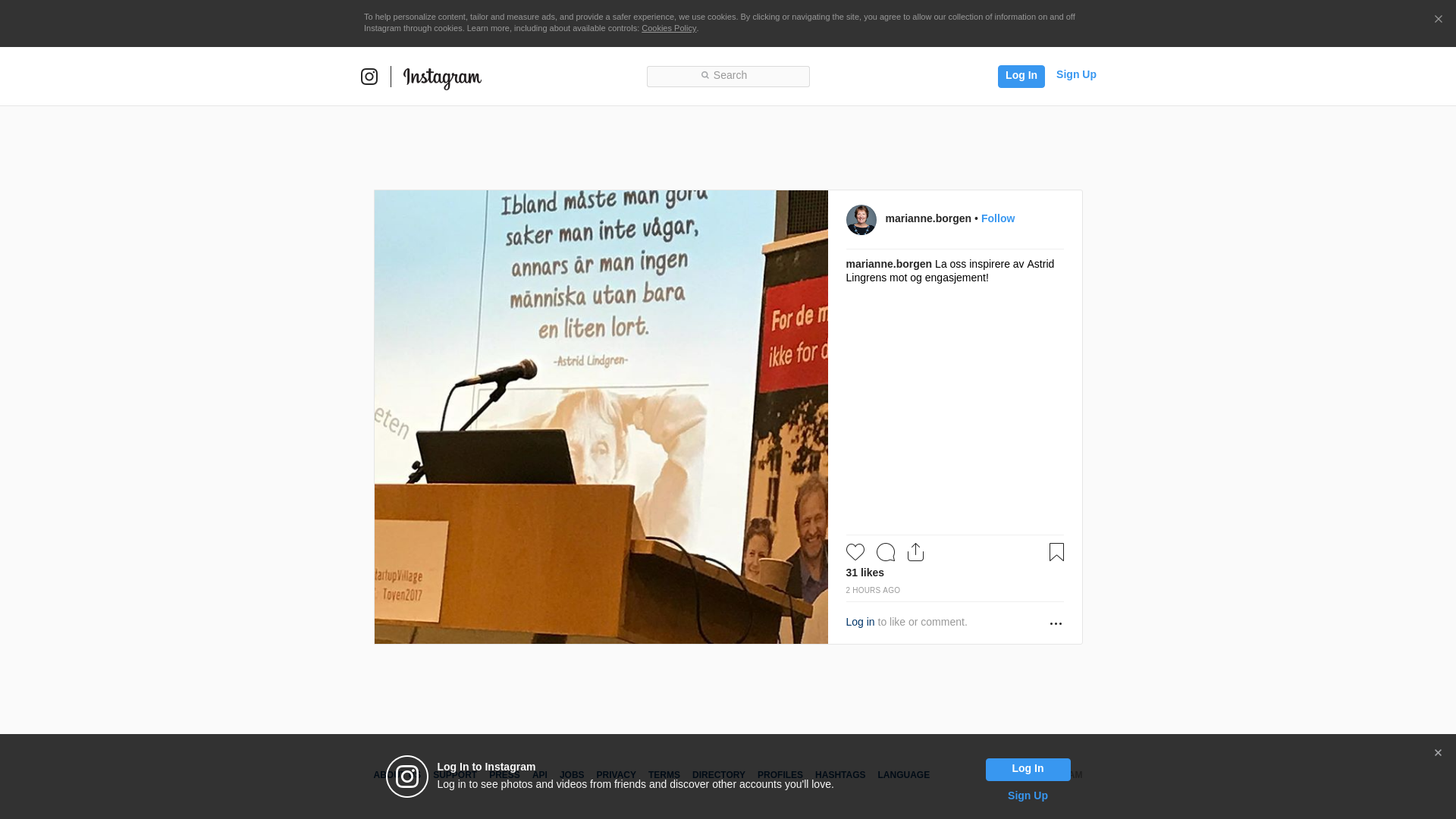Open the PRIVACY footer link
Viewport: 1456px width, 819px height.
coord(616,775)
